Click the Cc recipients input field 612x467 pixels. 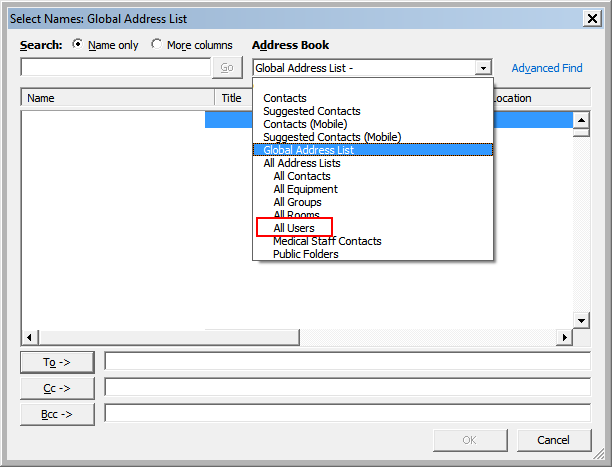[347, 387]
